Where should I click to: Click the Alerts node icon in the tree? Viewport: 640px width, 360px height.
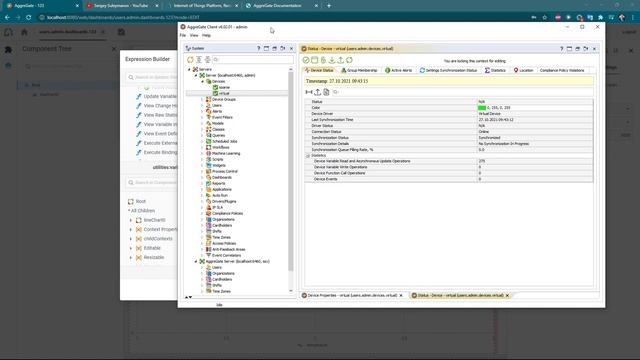209,111
